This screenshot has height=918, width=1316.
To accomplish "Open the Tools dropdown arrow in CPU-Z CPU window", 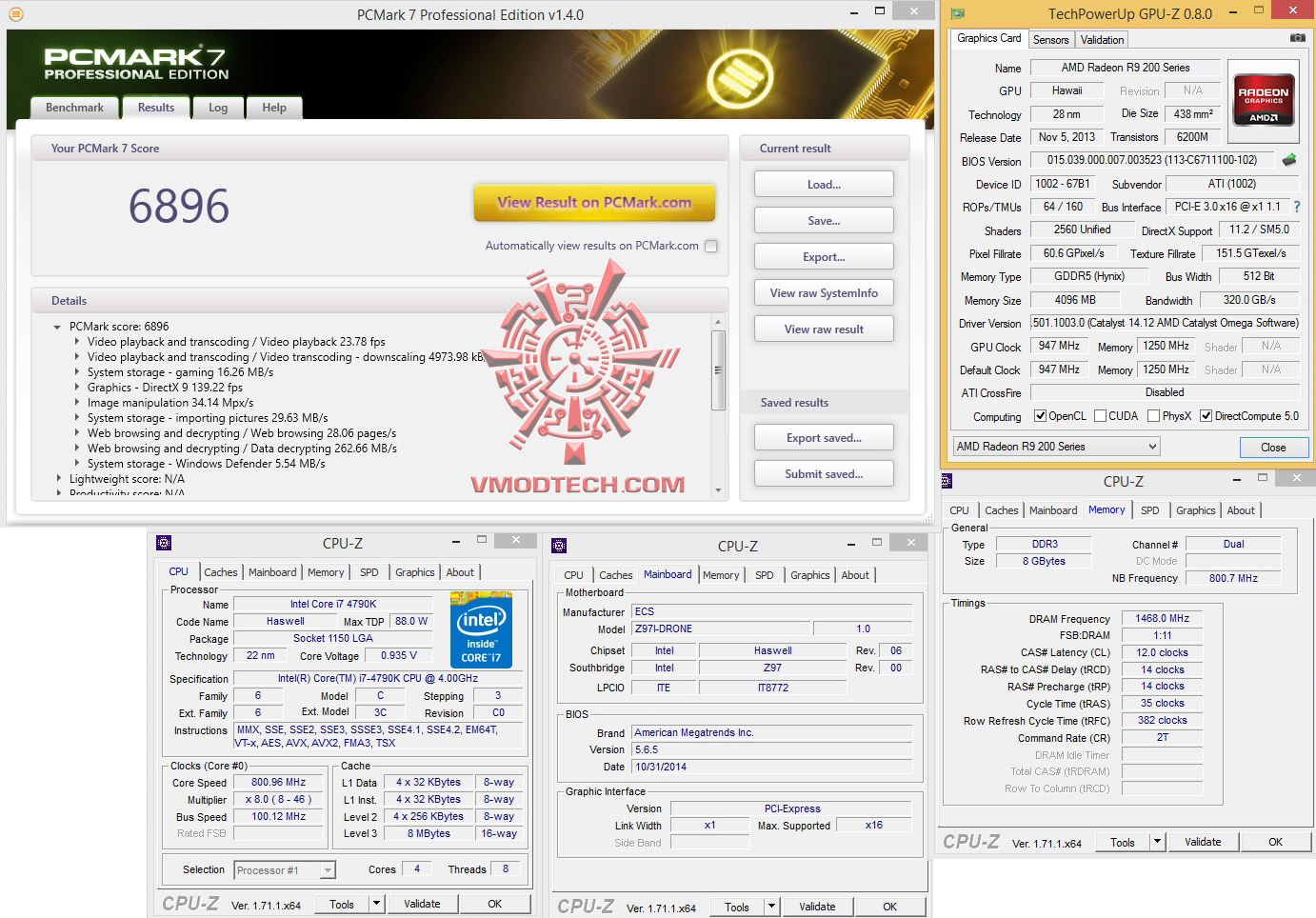I will pos(376,904).
